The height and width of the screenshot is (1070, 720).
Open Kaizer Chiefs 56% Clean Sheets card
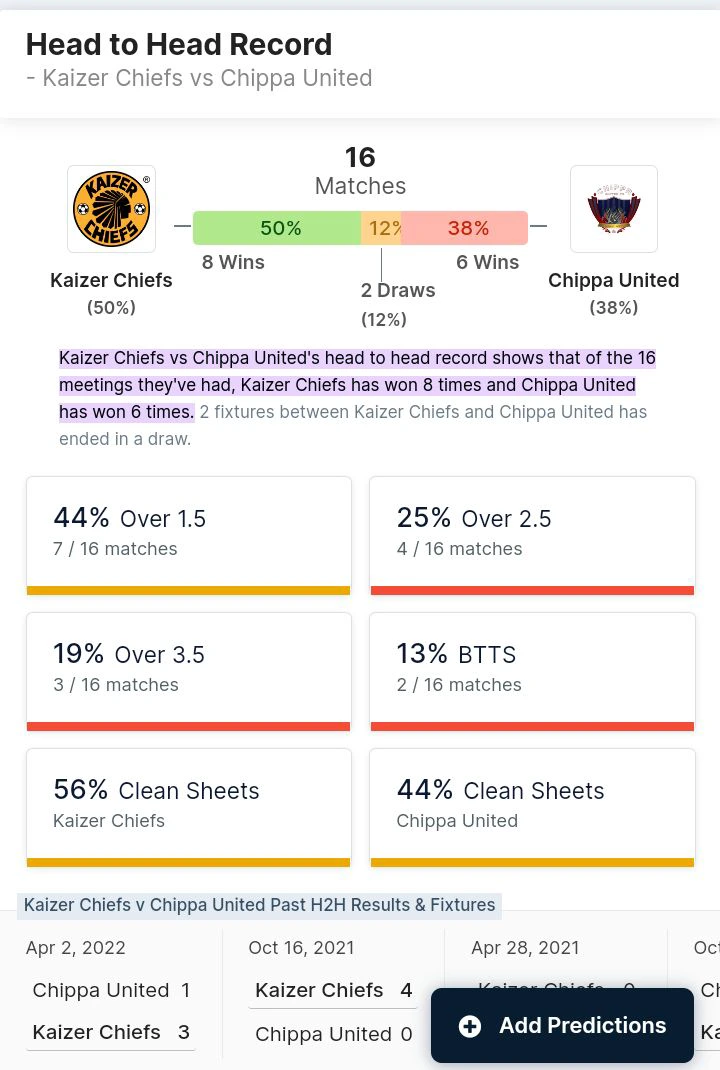coord(188,807)
